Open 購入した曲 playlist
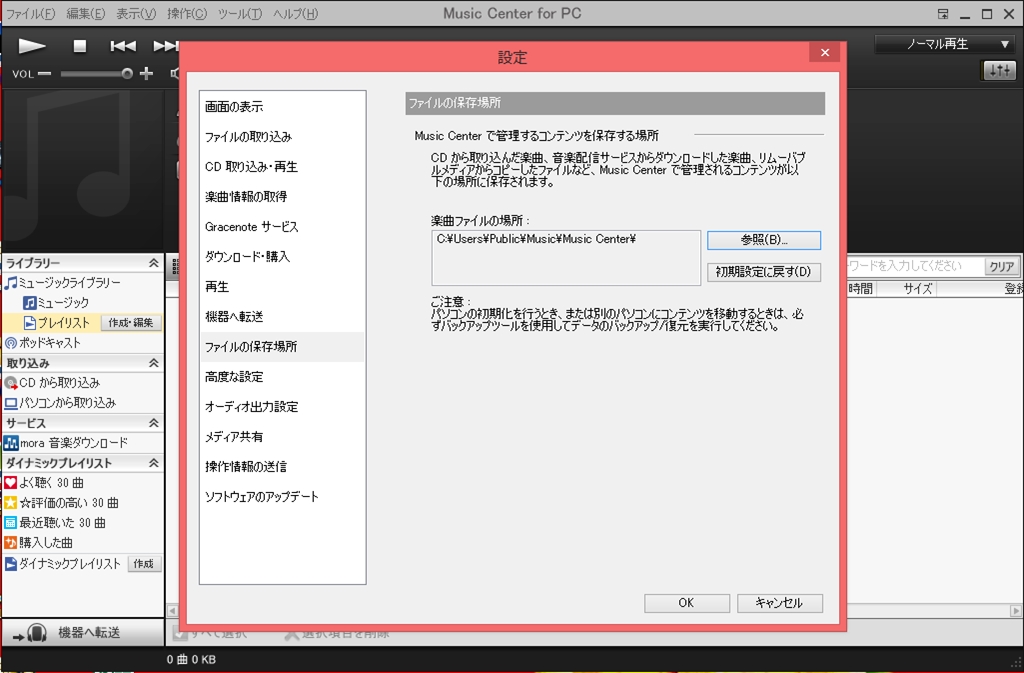The width and height of the screenshot is (1024, 673). click(x=39, y=542)
